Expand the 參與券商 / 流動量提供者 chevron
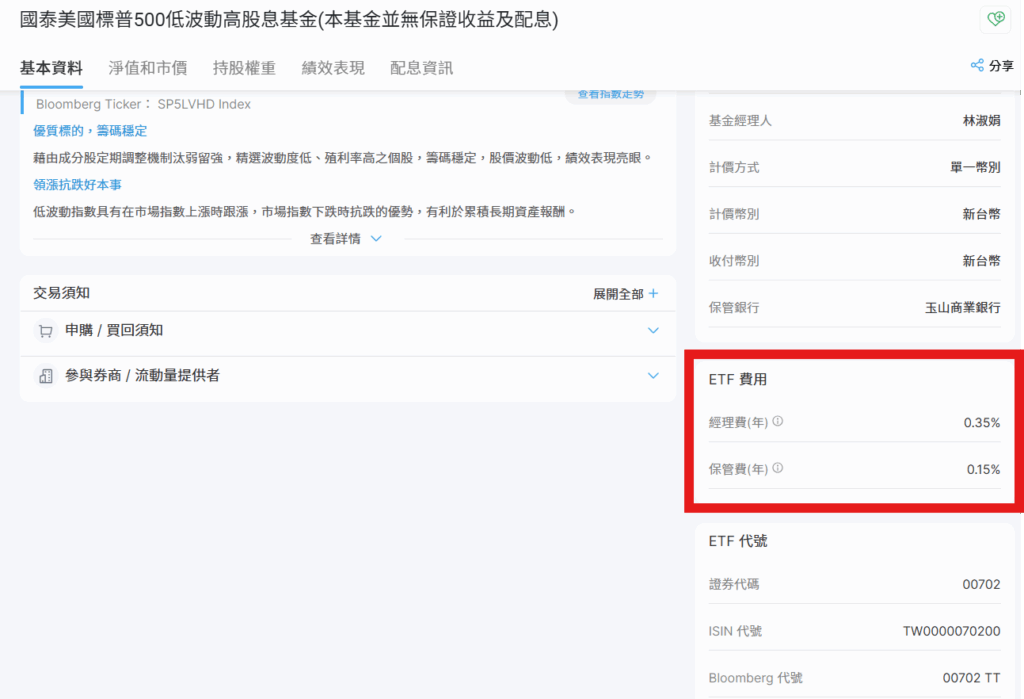 [653, 376]
